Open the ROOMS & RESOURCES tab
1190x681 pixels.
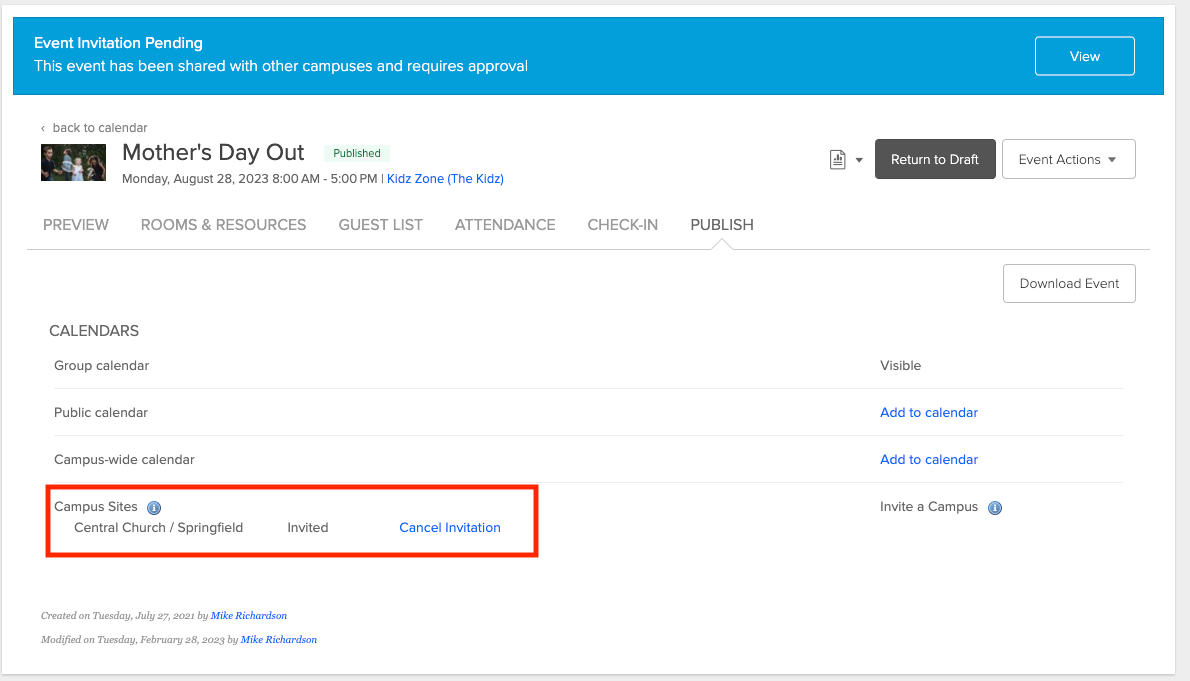[223, 225]
